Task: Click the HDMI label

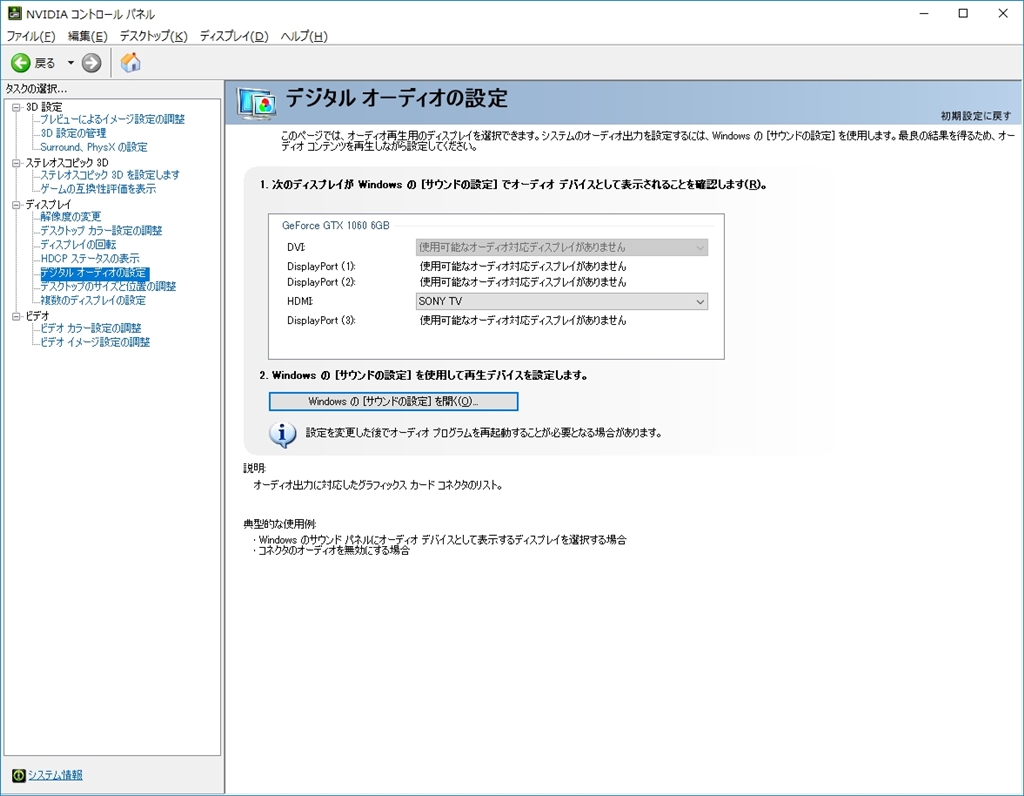Action: coord(300,301)
